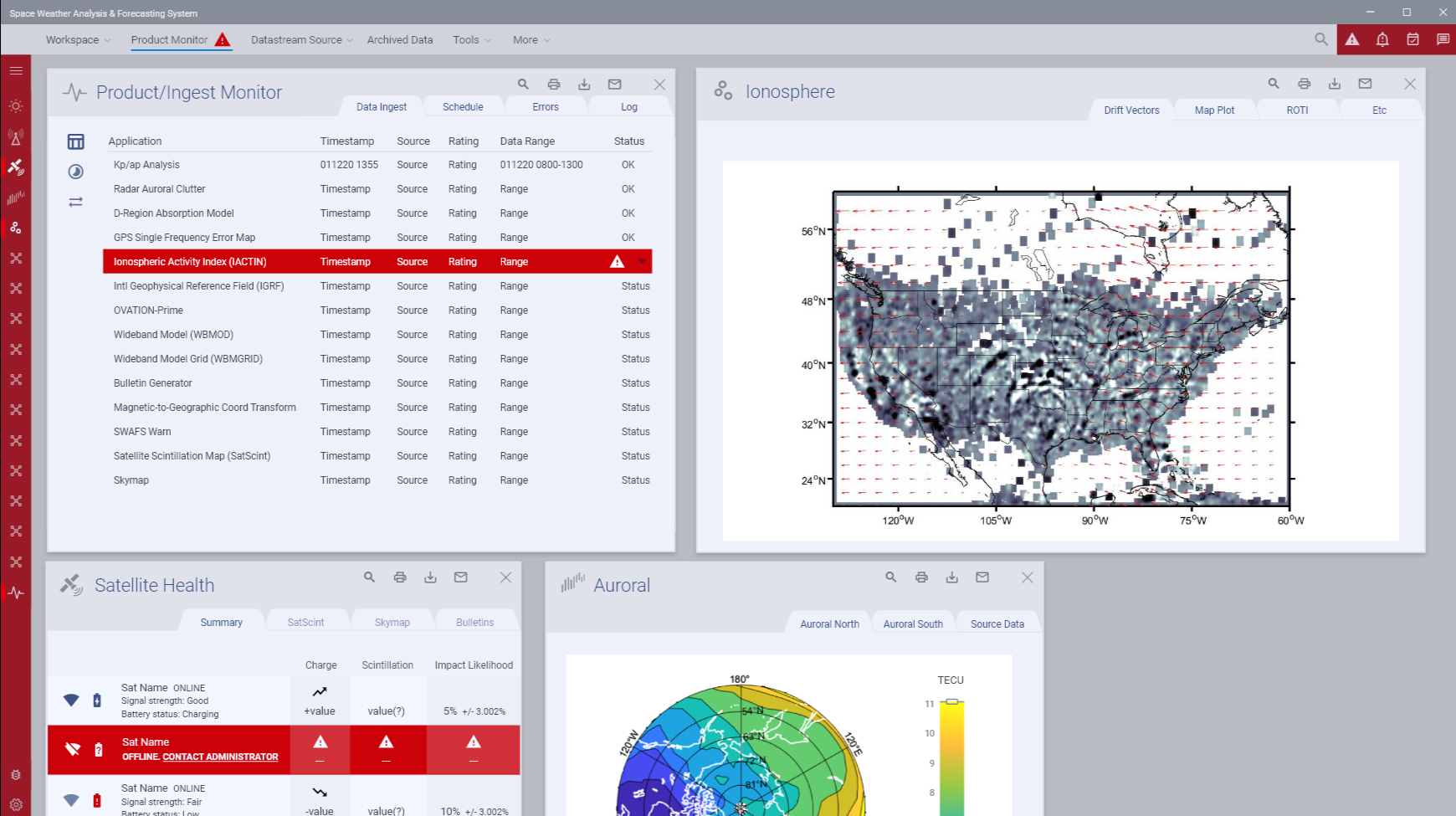Switch to the Schedule tab
The image size is (1456, 816).
click(x=463, y=107)
